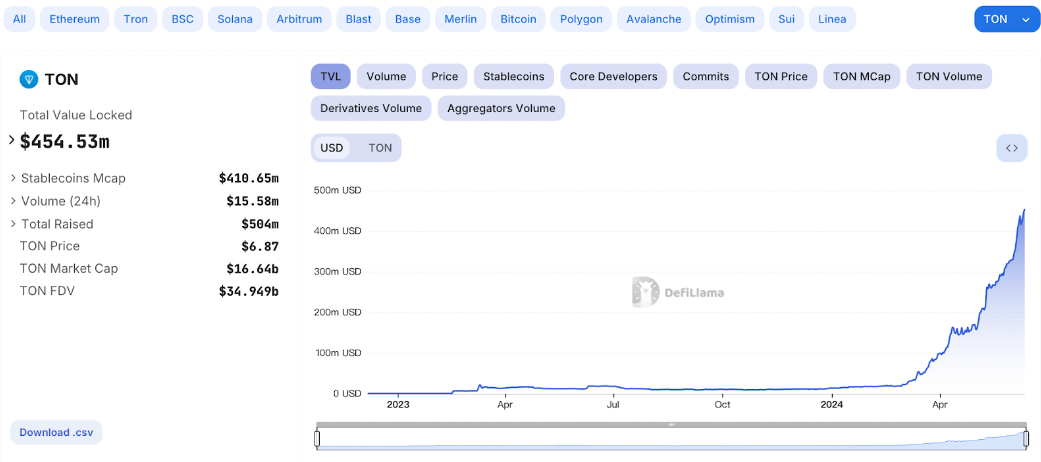1041x462 pixels.
Task: Expand the Total Value Locked chevron
Action: click(x=12, y=141)
